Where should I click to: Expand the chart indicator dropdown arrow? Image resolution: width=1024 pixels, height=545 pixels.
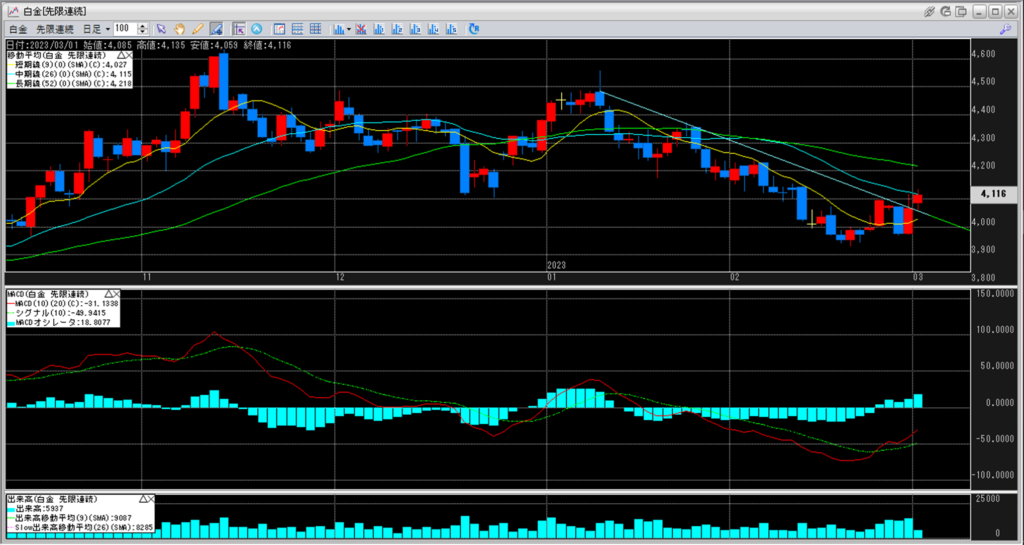tap(348, 29)
